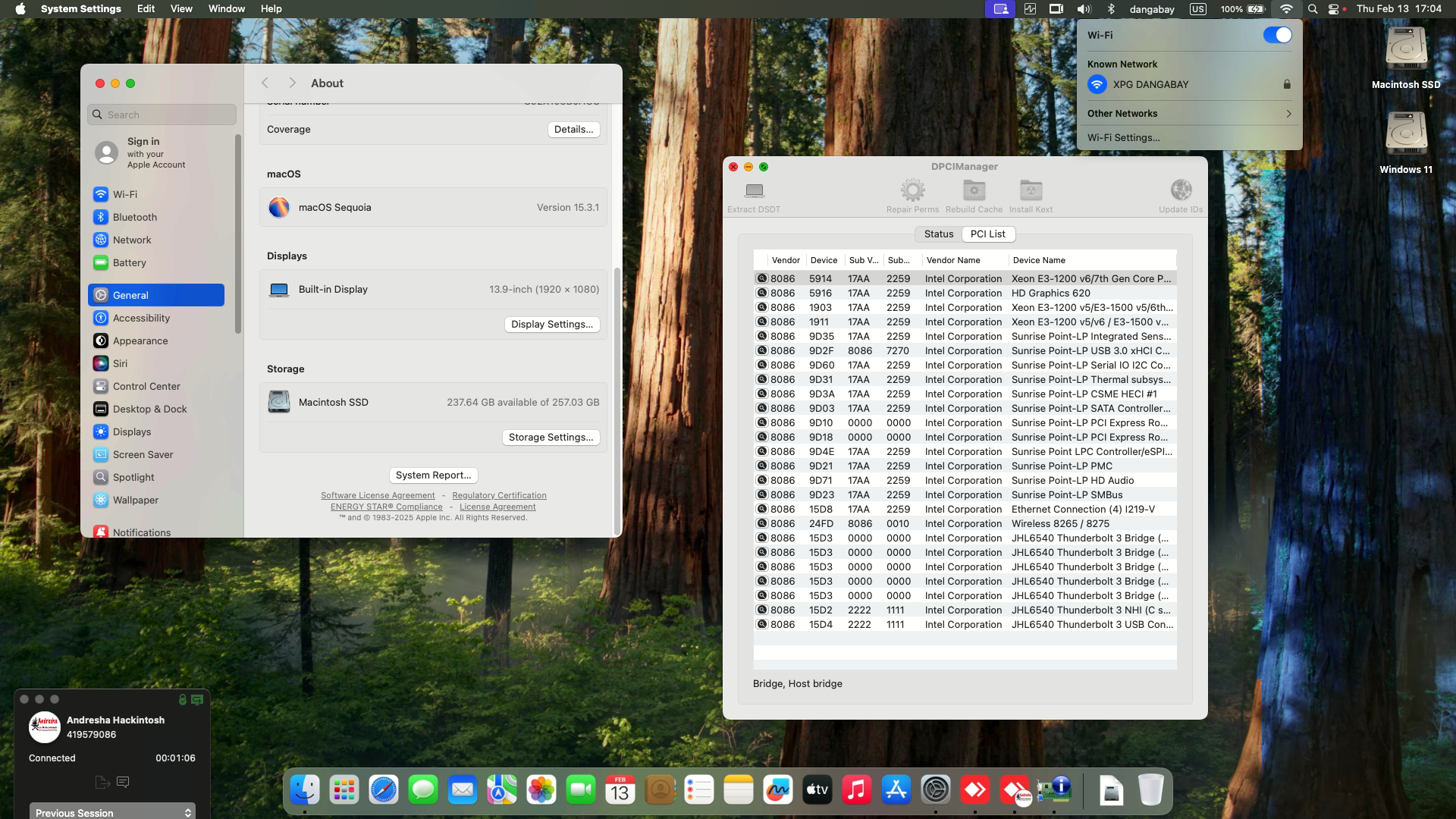Open Control Center in Settings sidebar

click(x=156, y=387)
